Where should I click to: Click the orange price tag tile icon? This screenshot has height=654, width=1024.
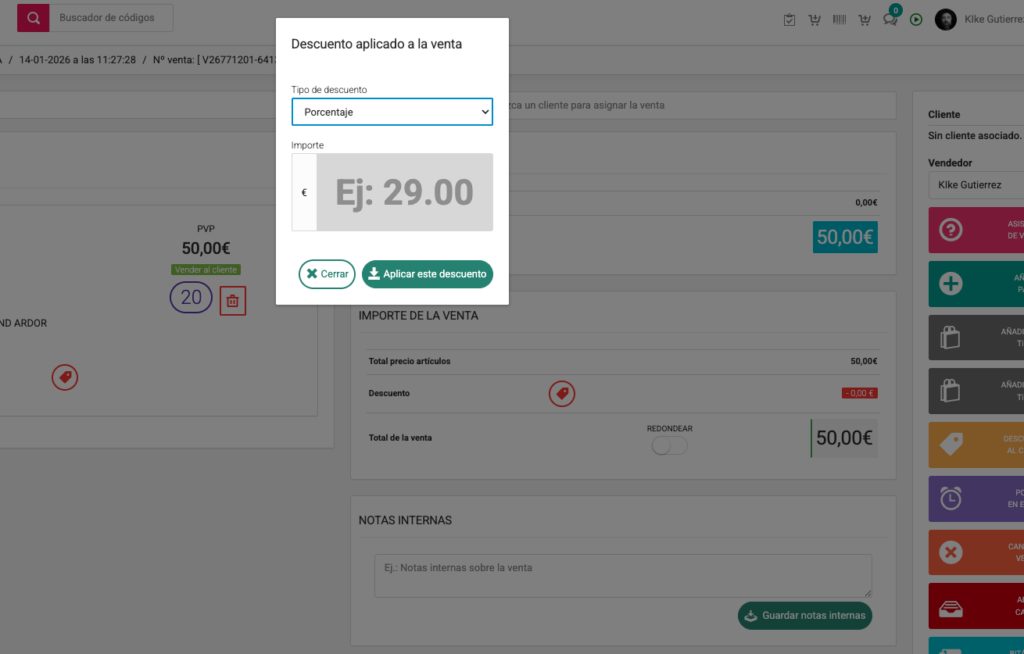pos(951,444)
